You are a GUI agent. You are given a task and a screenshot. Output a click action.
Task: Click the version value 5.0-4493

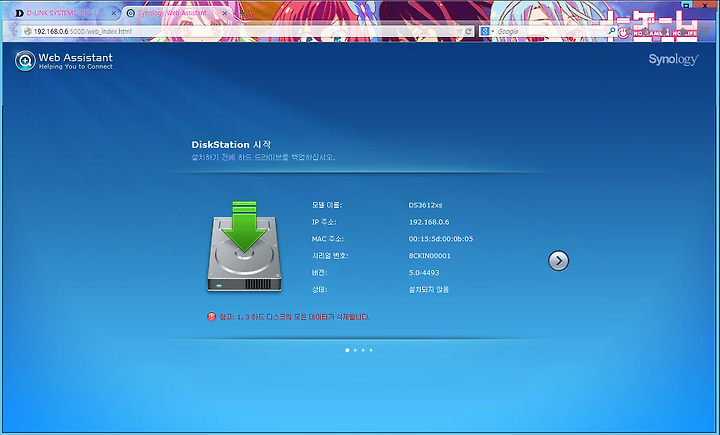(x=424, y=272)
